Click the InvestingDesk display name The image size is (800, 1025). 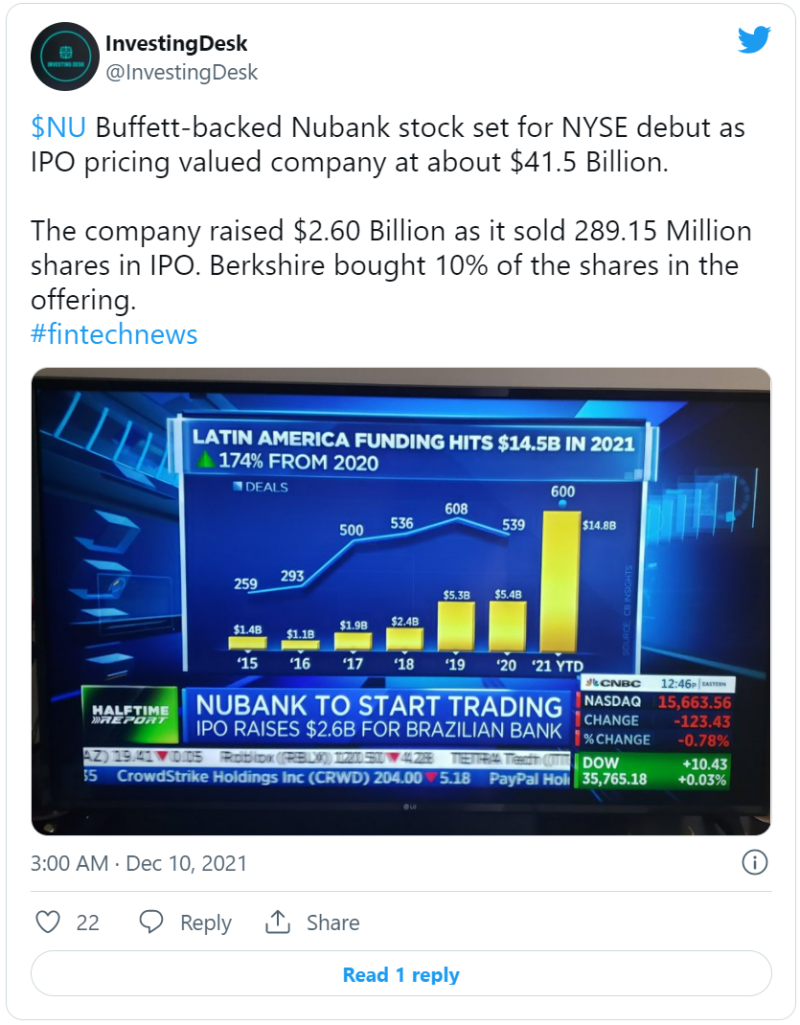(x=176, y=44)
